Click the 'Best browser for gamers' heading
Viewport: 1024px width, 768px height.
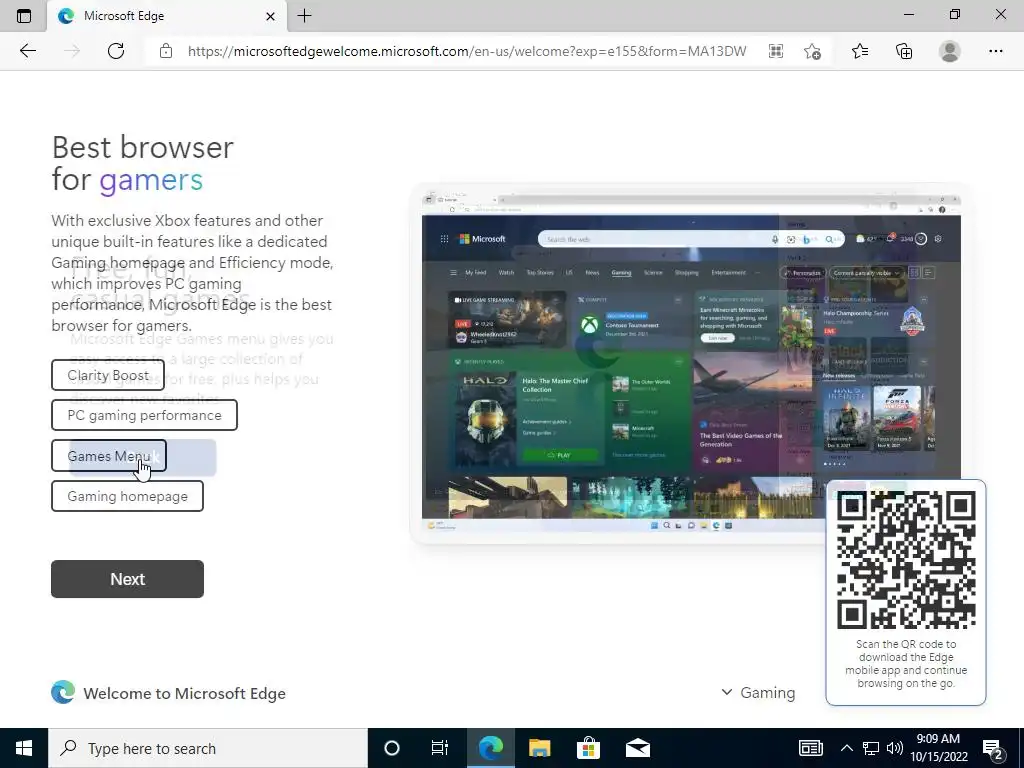[x=142, y=163]
